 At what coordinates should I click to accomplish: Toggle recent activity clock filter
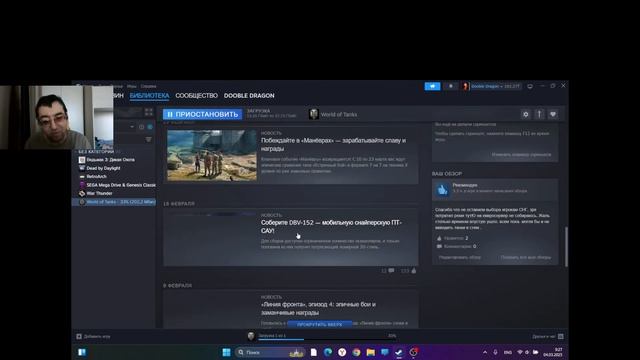[x=141, y=127]
